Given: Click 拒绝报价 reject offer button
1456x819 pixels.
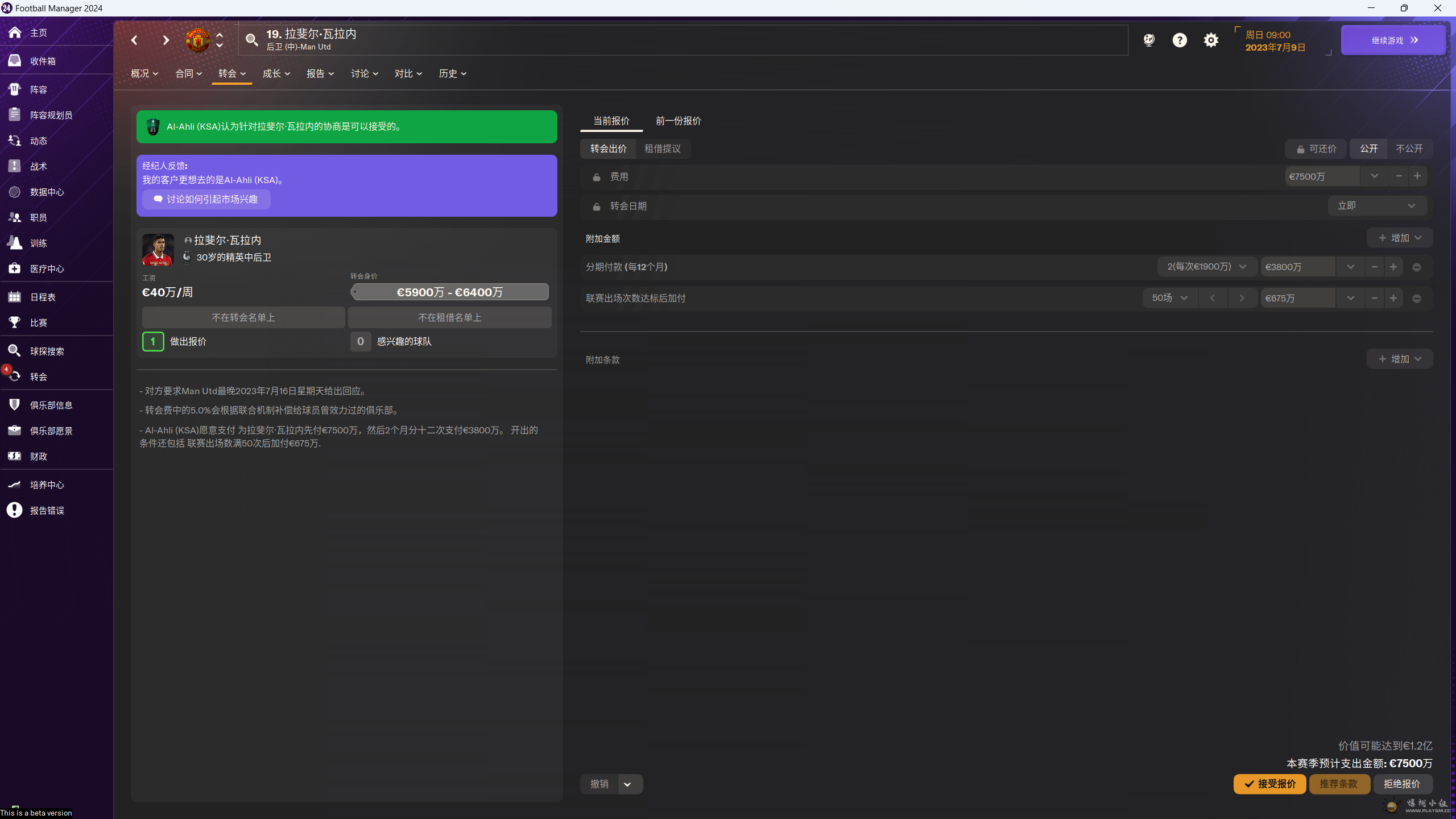Looking at the screenshot, I should coord(1402,784).
